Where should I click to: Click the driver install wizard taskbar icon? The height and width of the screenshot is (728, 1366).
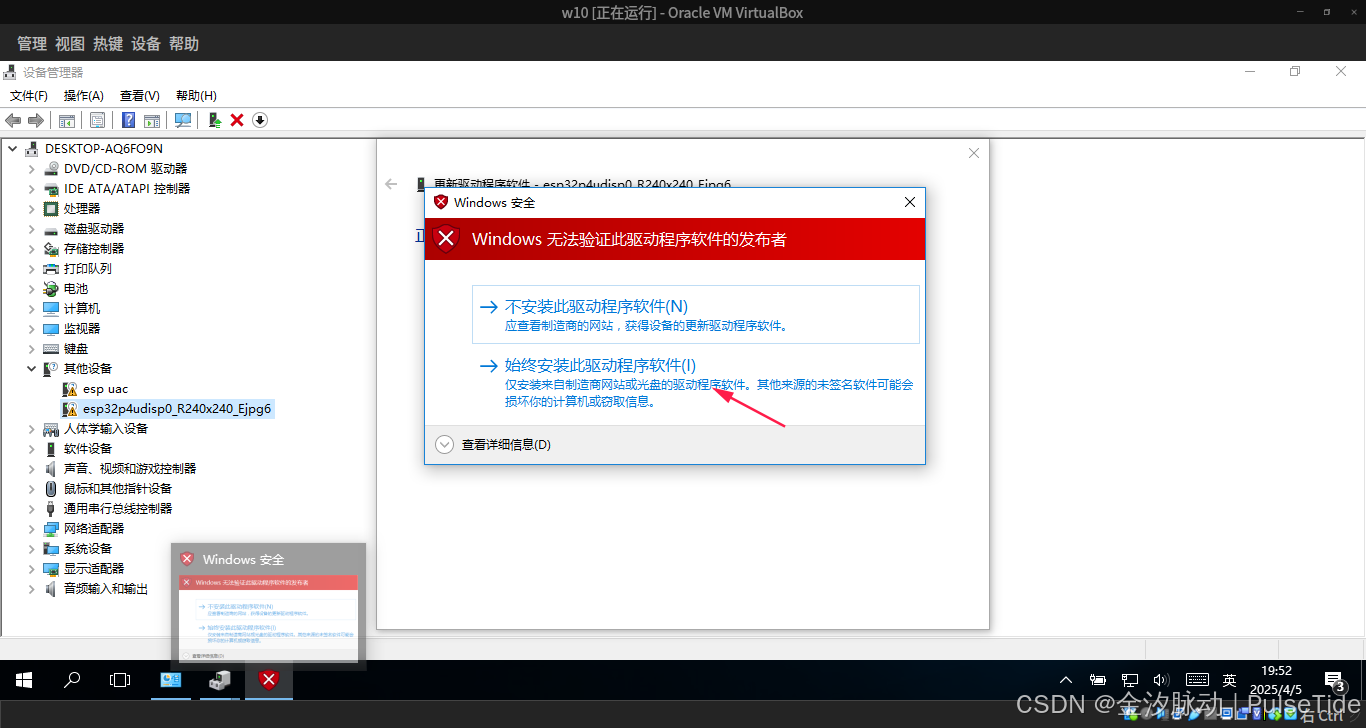(220, 680)
